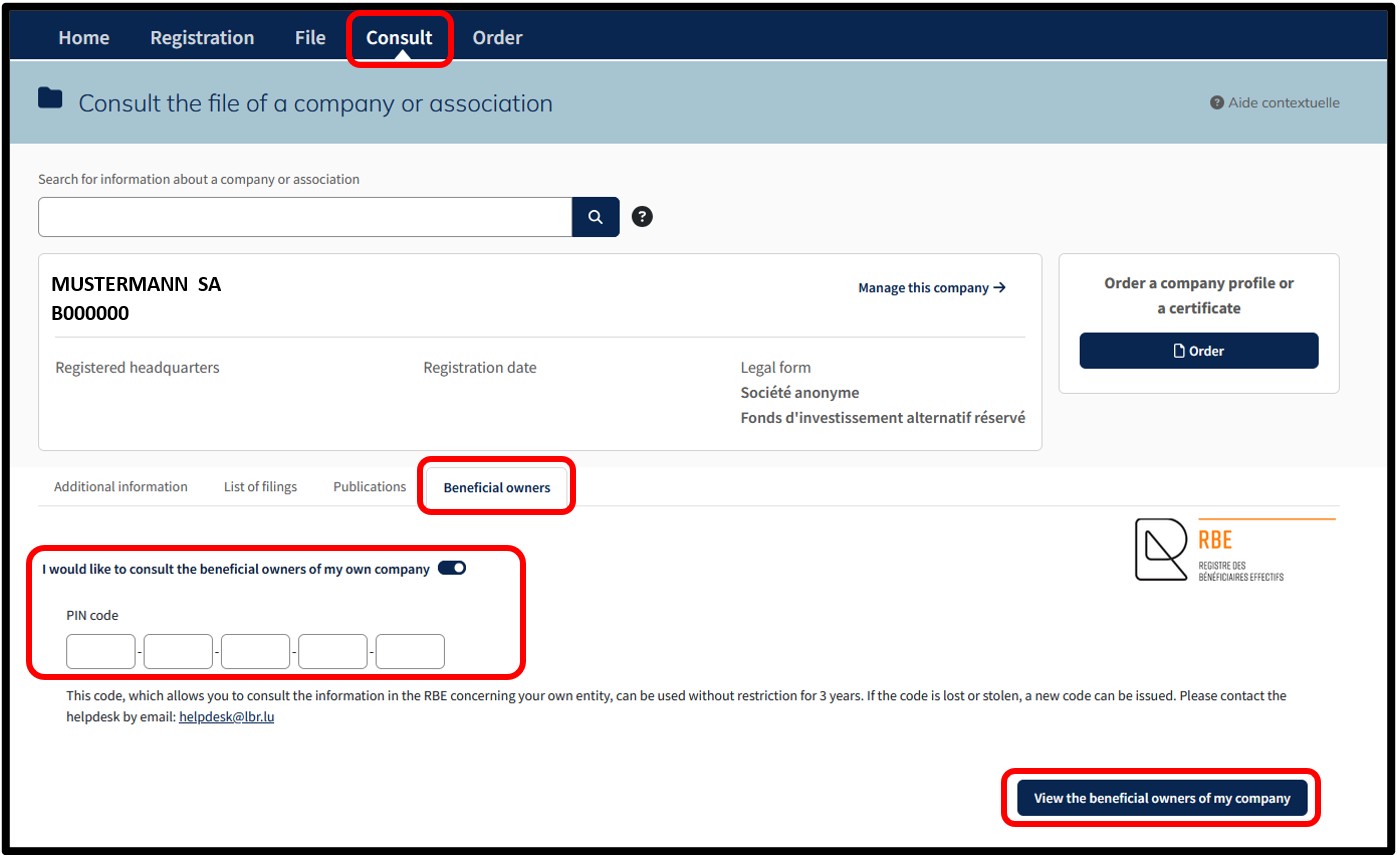Viewport: 1398px width, 855px height.
Task: Open Aide contextuelle help
Action: pyautogui.click(x=1275, y=103)
